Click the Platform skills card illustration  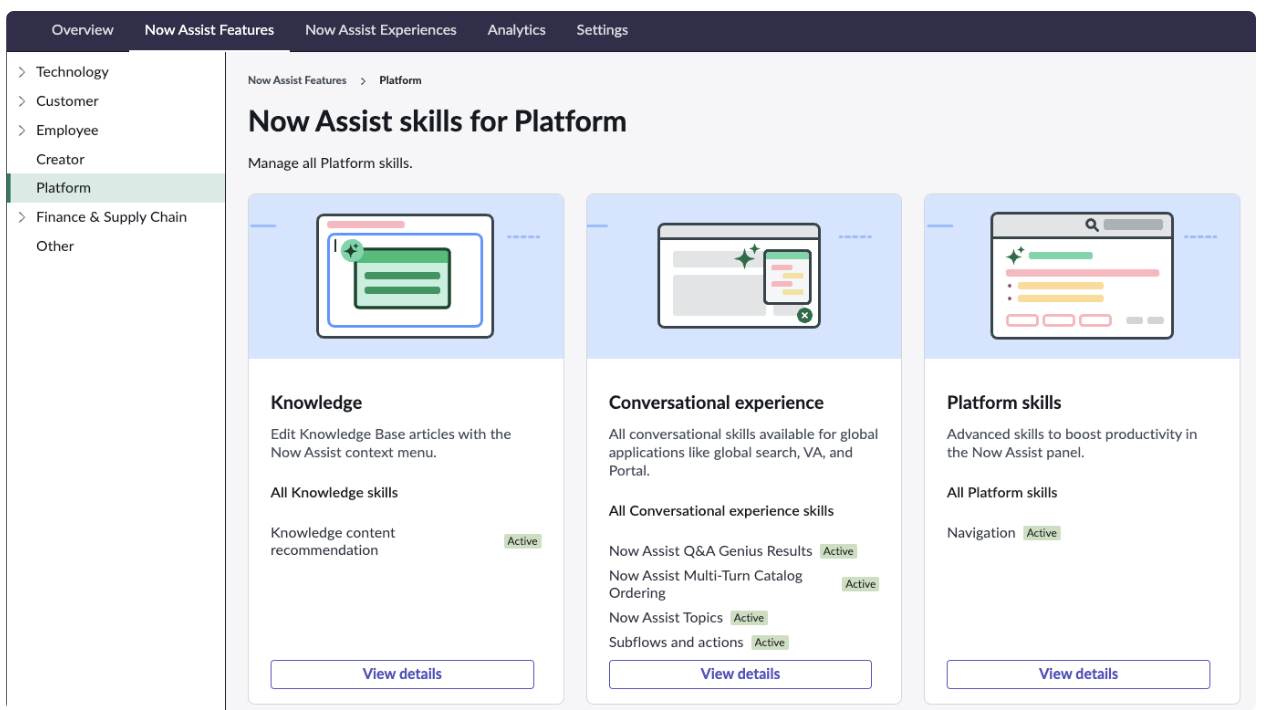point(1082,276)
